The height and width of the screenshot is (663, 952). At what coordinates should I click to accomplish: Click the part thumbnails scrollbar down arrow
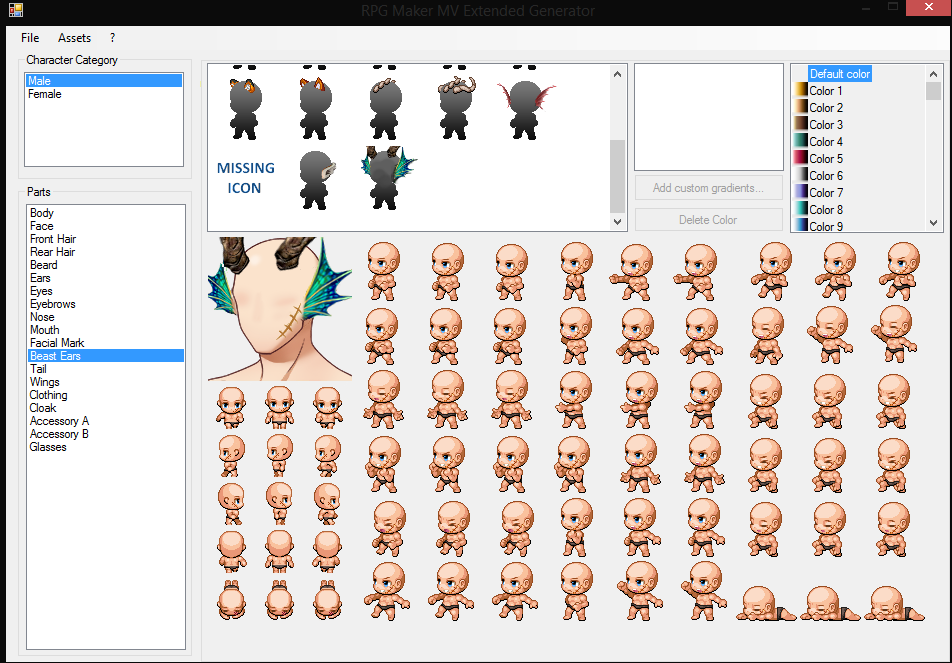coord(617,222)
